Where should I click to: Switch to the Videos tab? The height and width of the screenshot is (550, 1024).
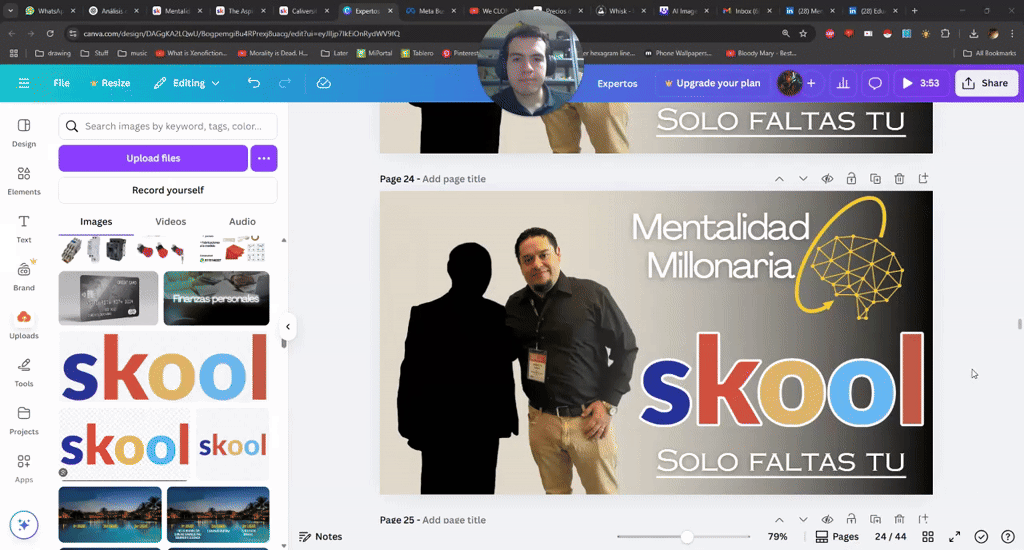170,221
